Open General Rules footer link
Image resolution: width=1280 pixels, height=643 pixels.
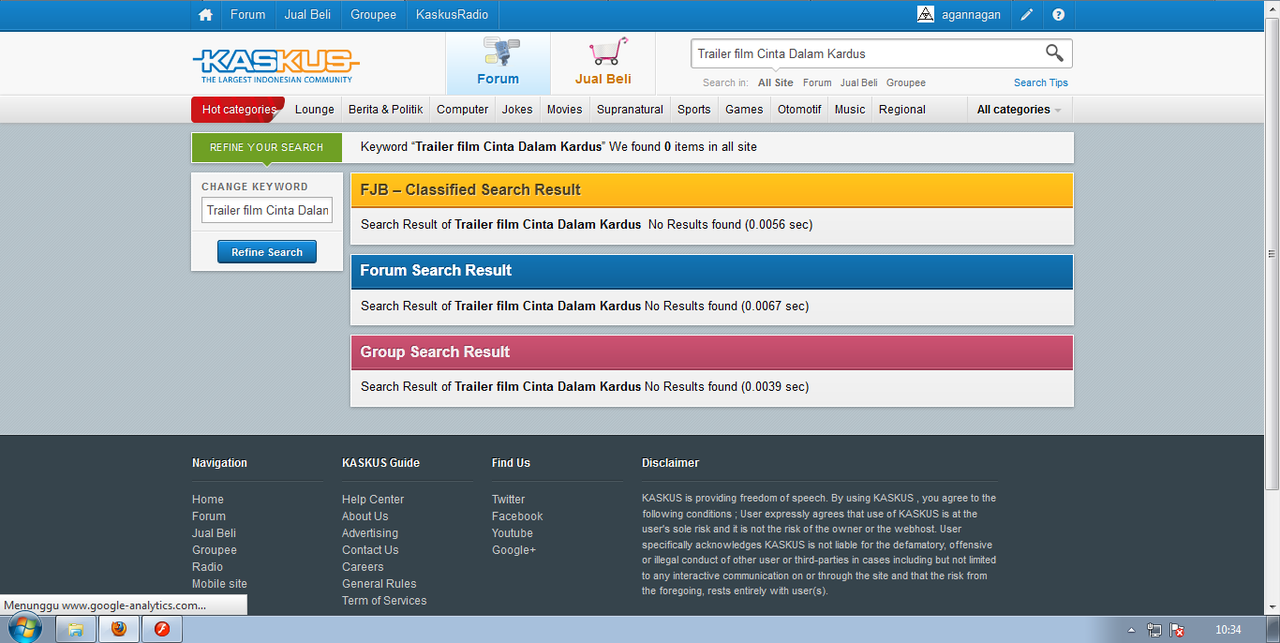click(379, 584)
